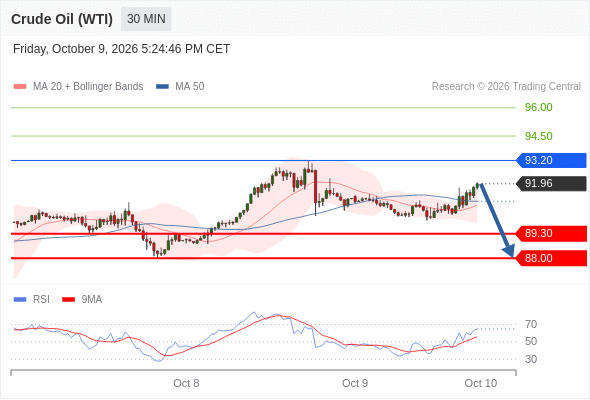Click the 9MA legend label
This screenshot has width=590, height=400.
pyautogui.click(x=92, y=300)
